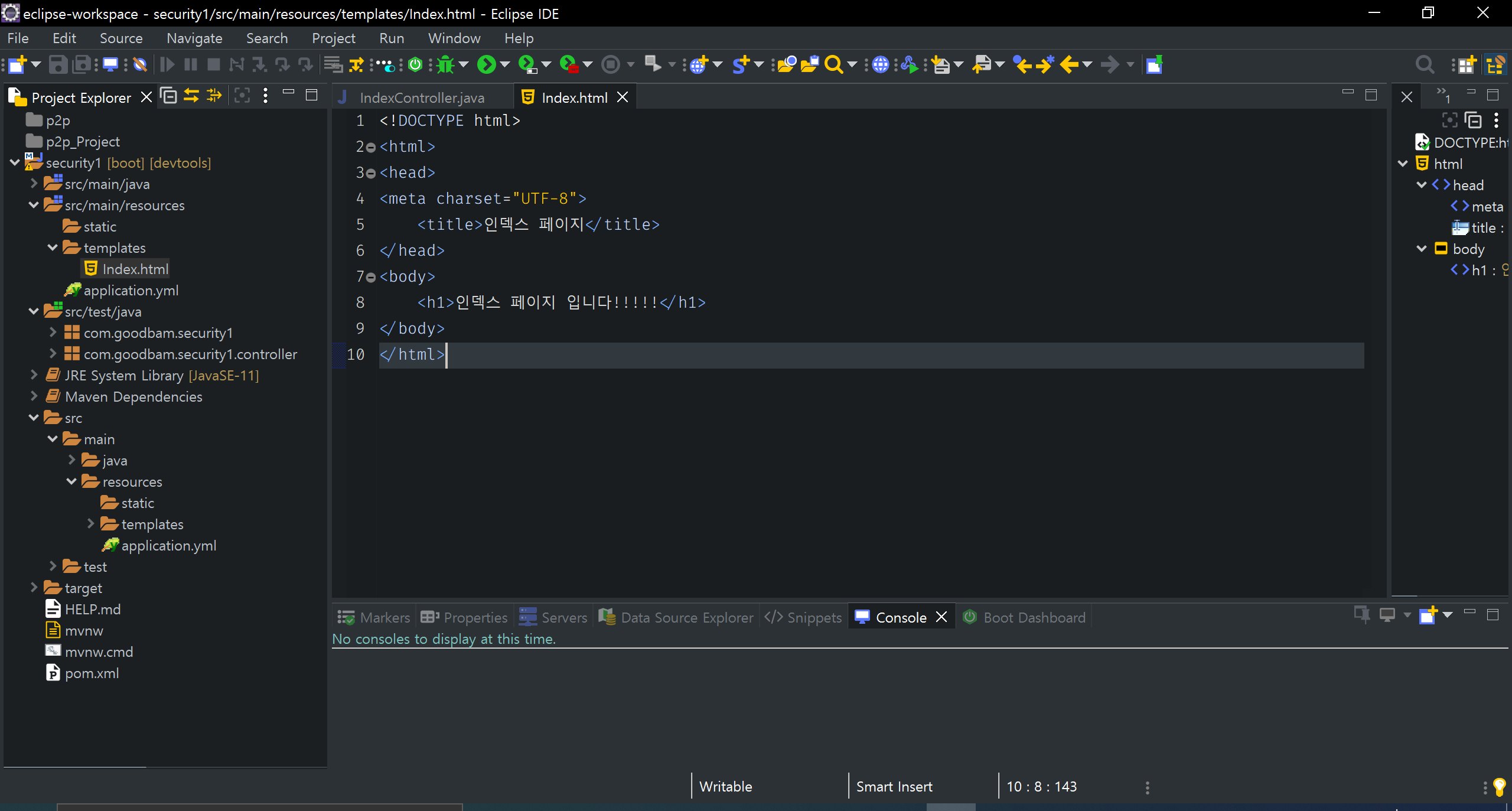Open the Boot Dashboard tab

[x=1034, y=617]
